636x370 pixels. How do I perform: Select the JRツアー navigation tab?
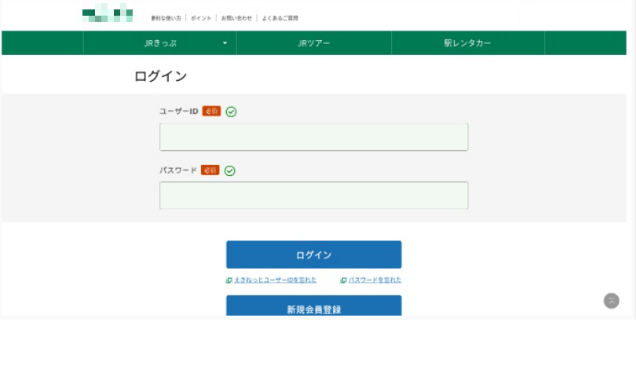click(x=314, y=43)
